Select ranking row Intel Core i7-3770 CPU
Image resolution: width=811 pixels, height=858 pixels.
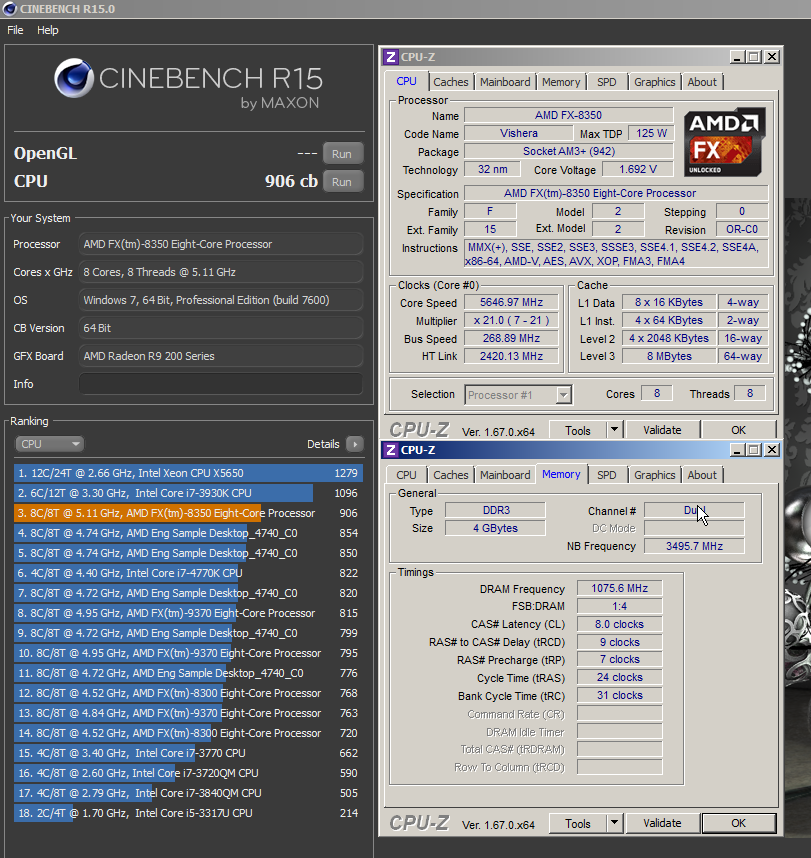[188, 753]
